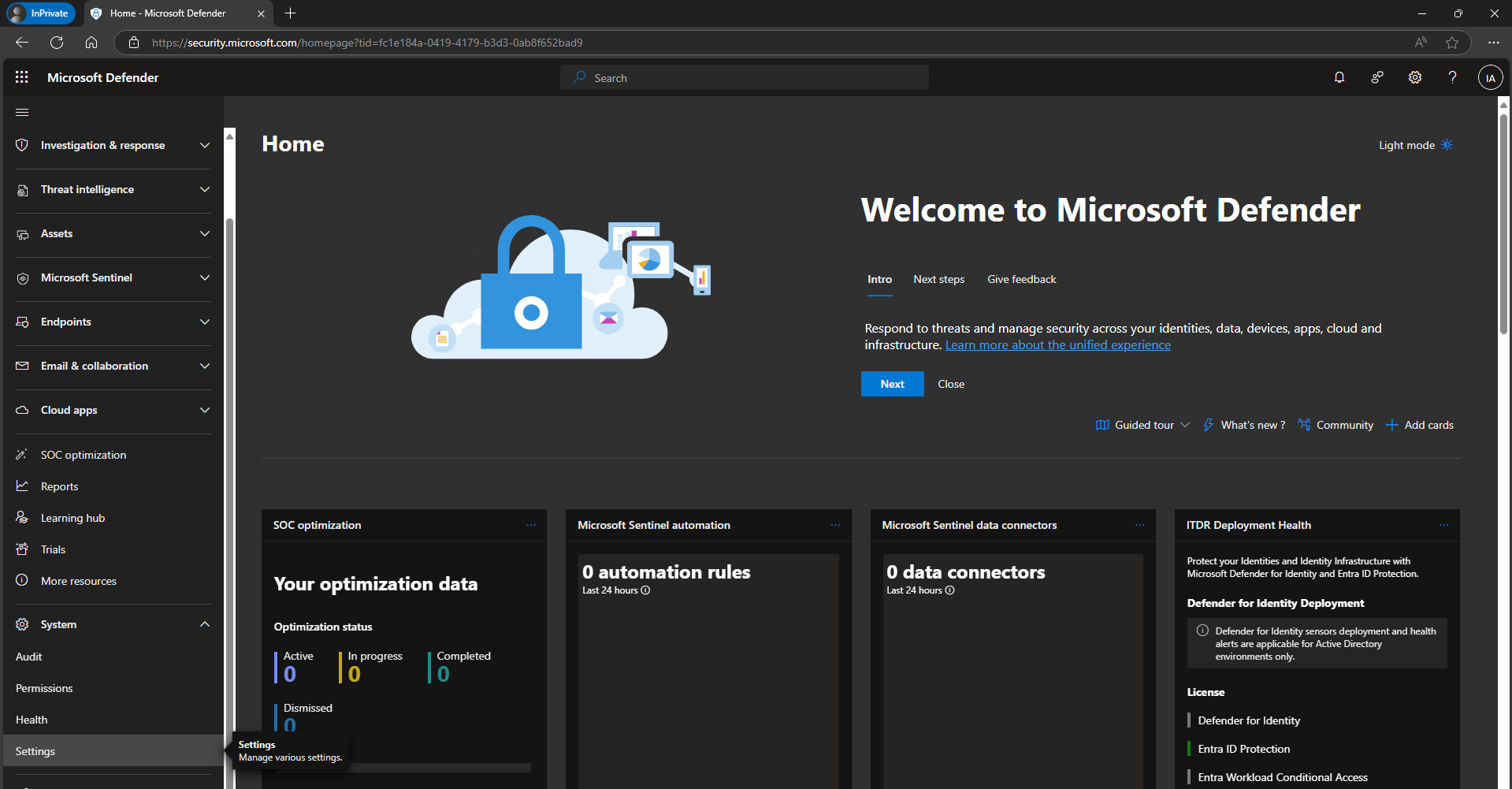Expand Cloud apps section chevron
The height and width of the screenshot is (789, 1512).
coord(205,410)
